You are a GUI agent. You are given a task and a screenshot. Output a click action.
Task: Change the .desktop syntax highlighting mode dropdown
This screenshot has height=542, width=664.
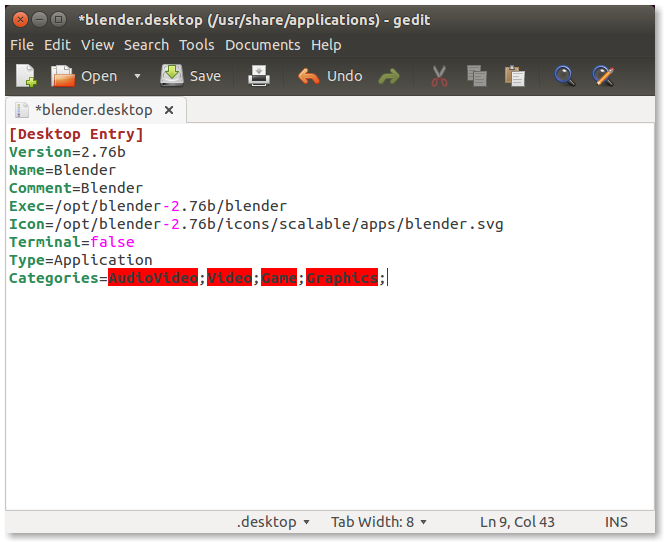(273, 522)
